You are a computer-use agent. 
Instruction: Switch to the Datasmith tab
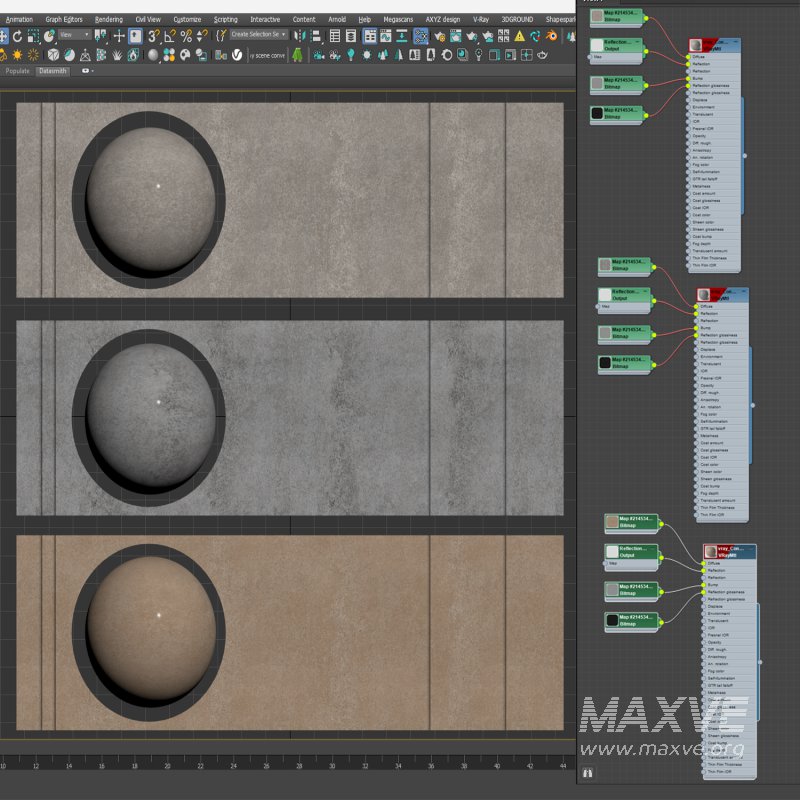[54, 72]
